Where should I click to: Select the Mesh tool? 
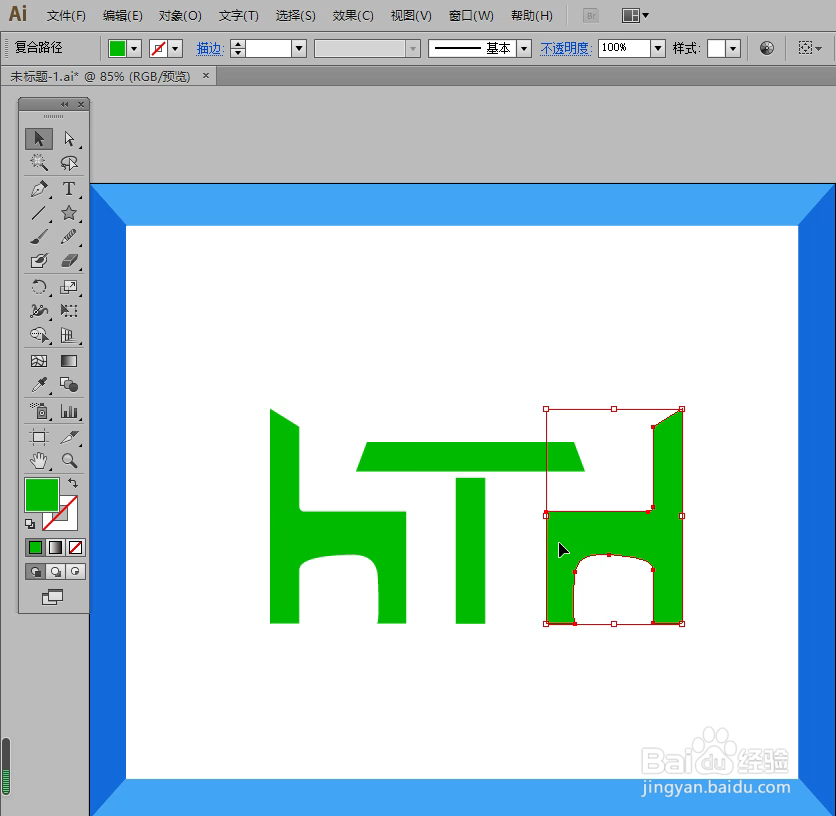[39, 361]
